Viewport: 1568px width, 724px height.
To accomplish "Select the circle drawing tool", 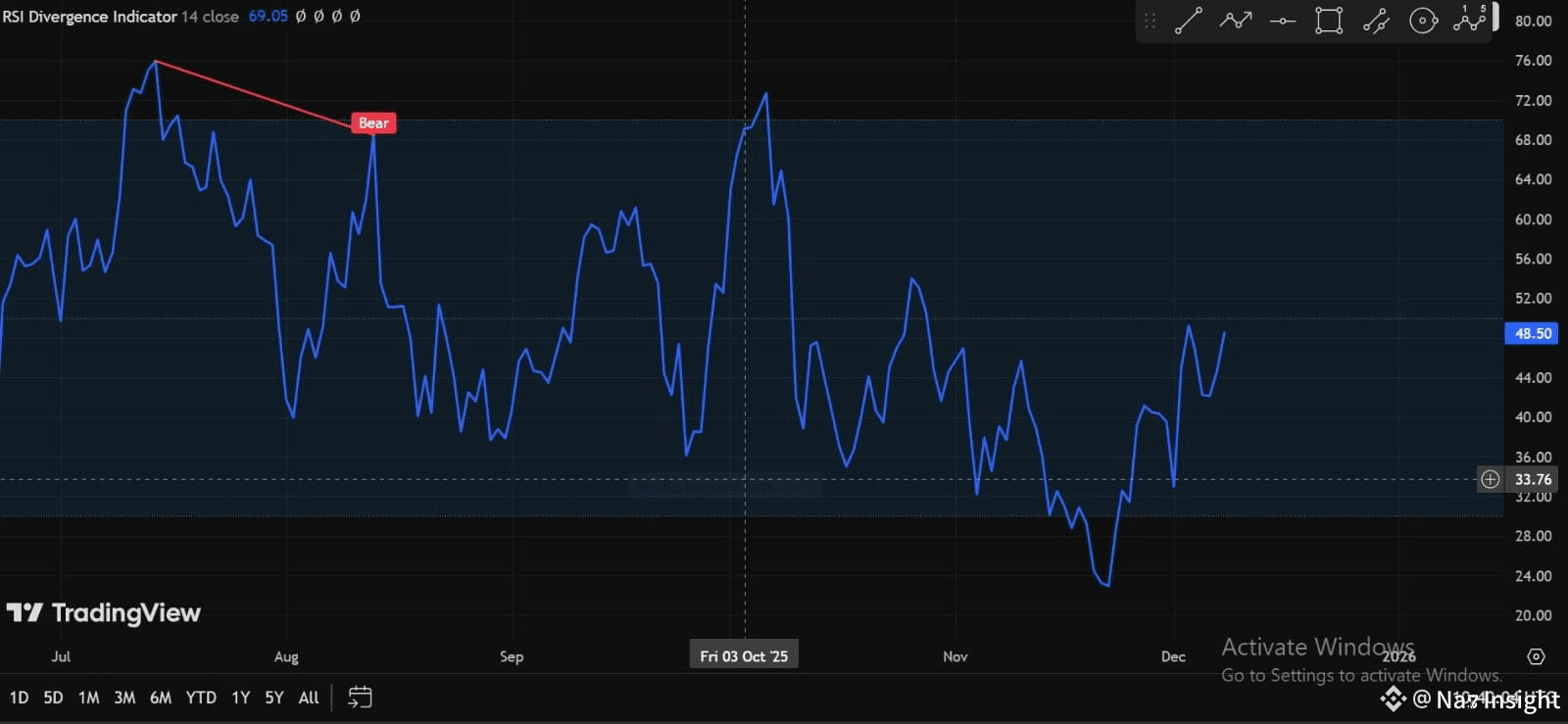I will coord(1423,21).
